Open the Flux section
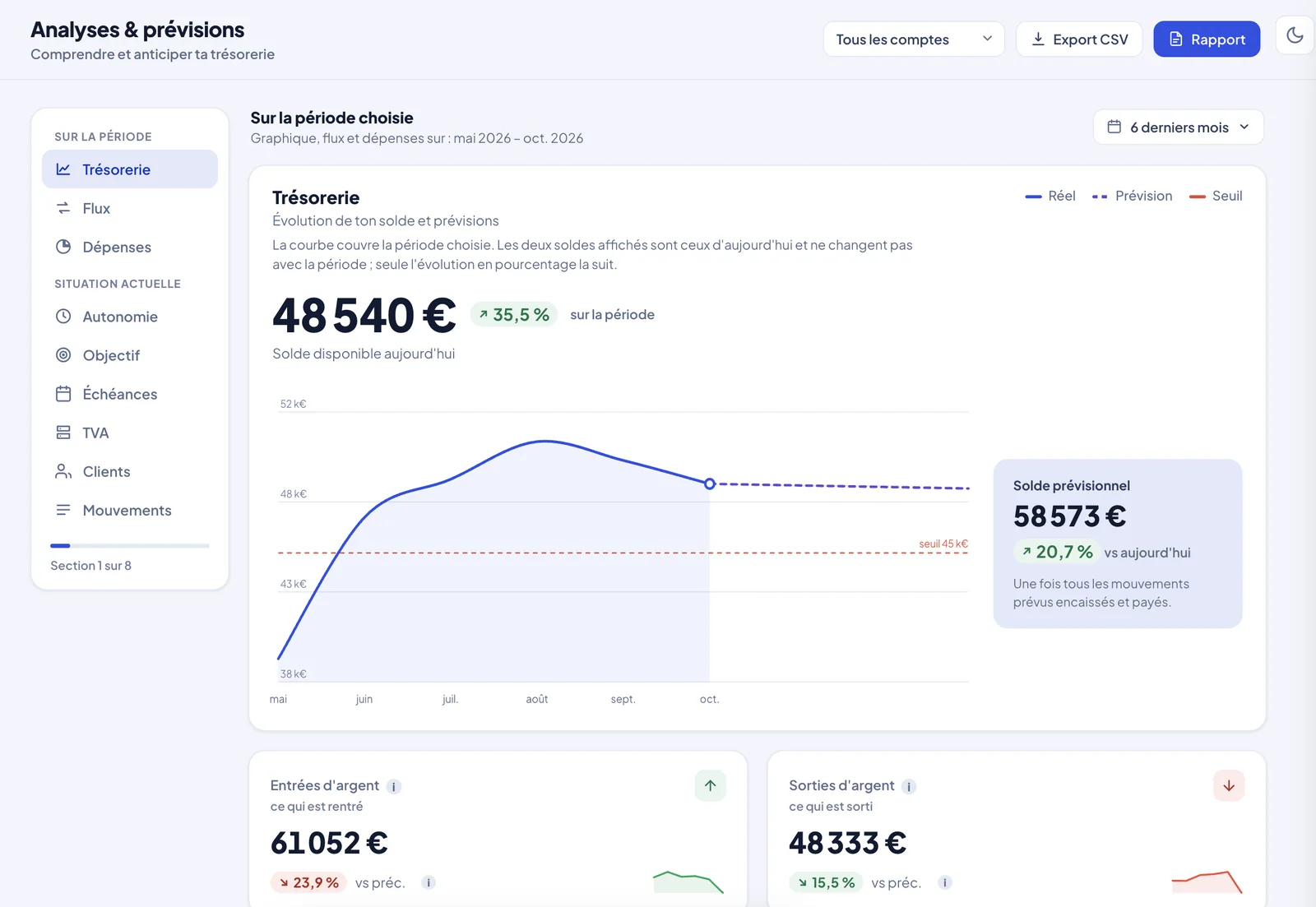This screenshot has height=907, width=1316. tap(130, 208)
